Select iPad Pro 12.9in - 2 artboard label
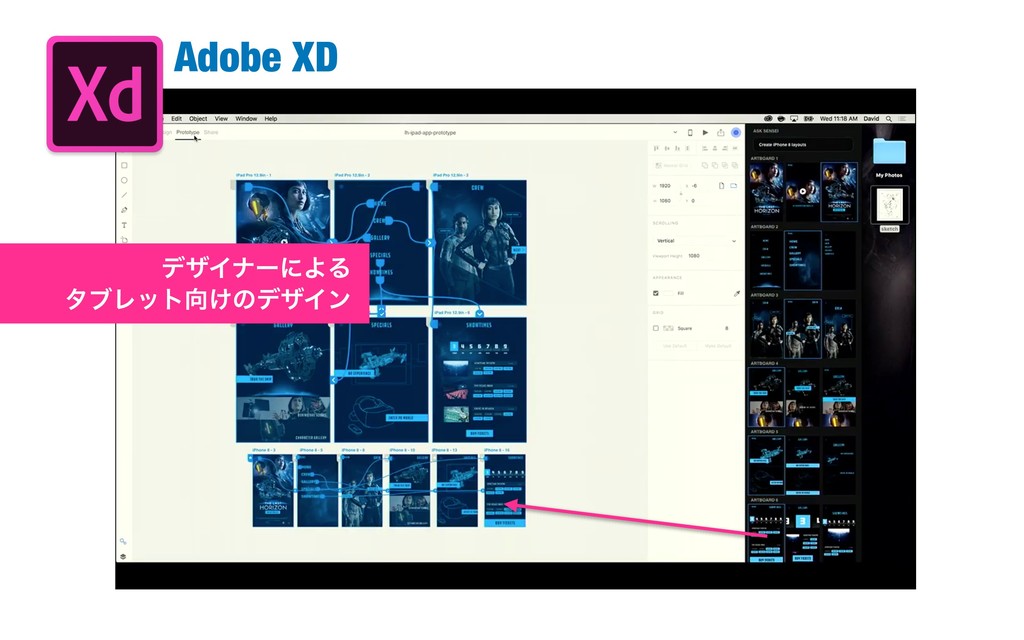Screen dimensions: 1024x640 point(352,176)
